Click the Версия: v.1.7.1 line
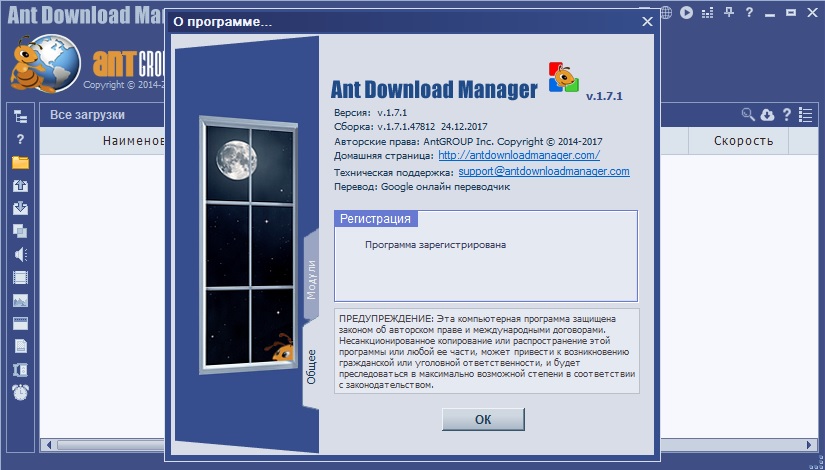 coord(370,113)
